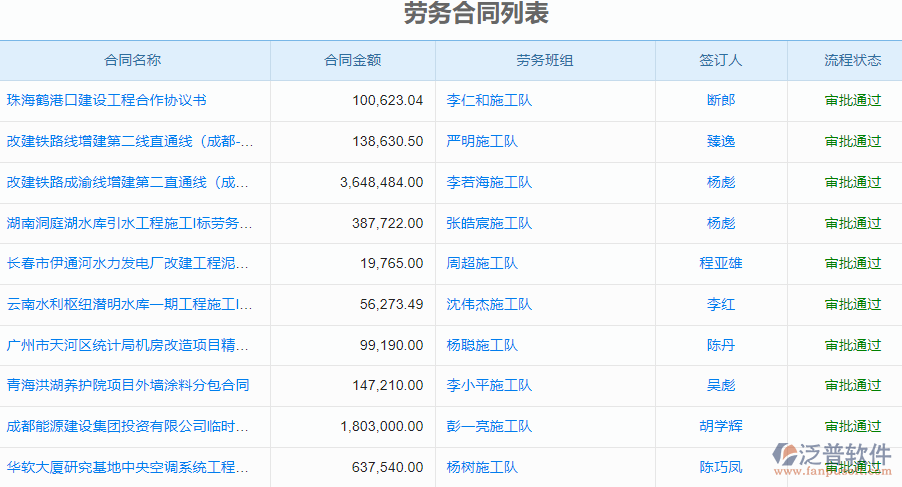
Task: Click 审批通过 status in first row
Action: point(852,100)
